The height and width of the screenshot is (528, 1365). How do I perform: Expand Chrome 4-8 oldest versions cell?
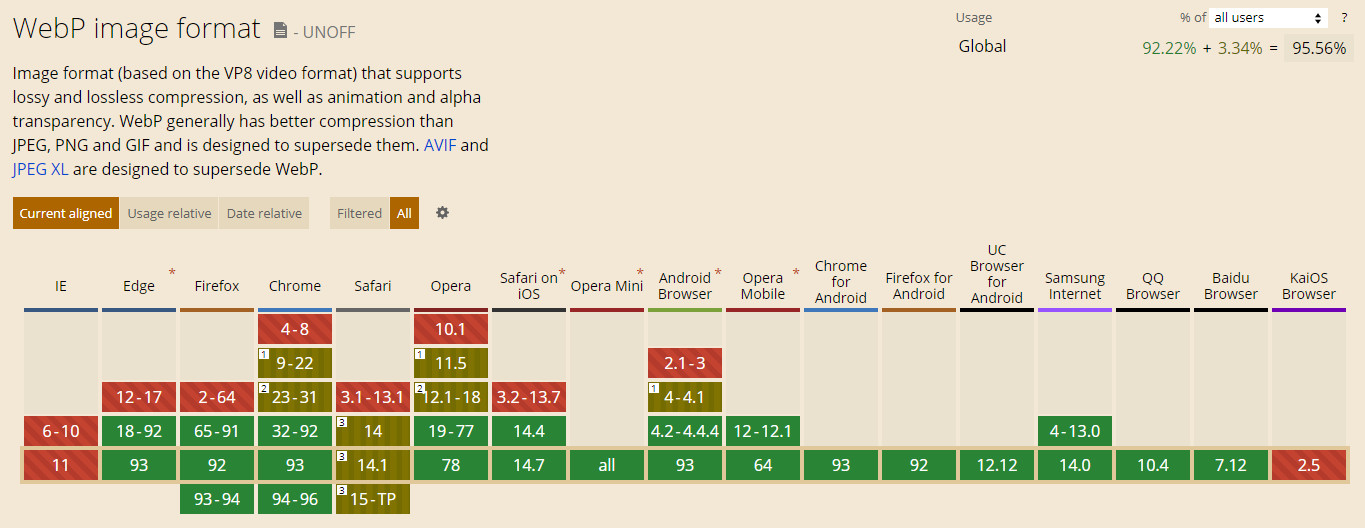click(295, 329)
